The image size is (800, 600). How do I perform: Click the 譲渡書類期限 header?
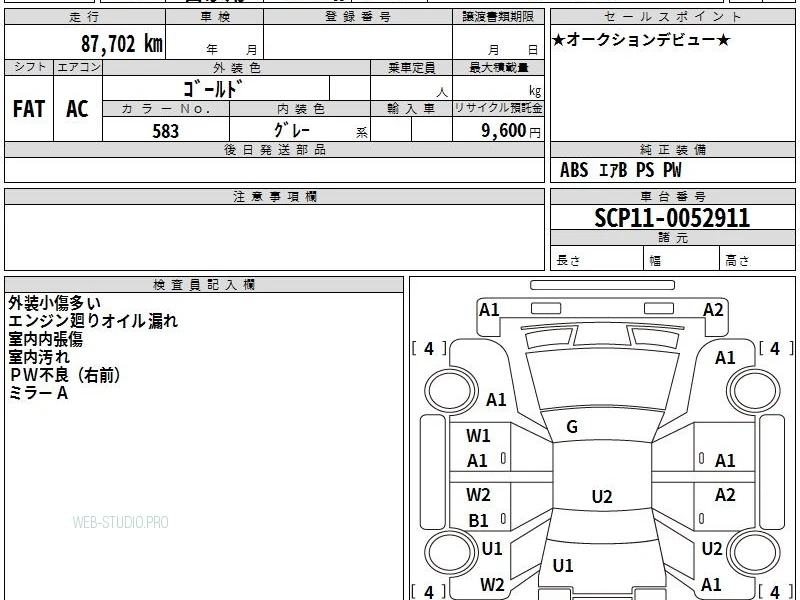[x=498, y=17]
